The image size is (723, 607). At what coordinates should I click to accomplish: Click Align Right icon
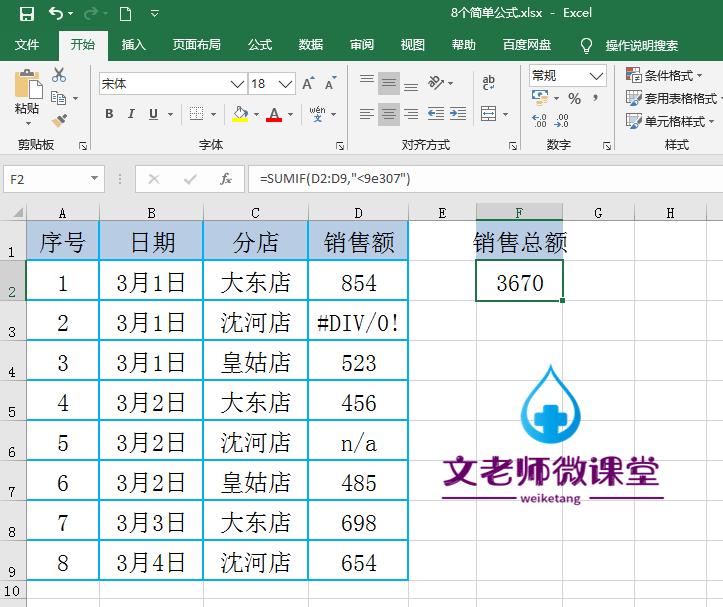(x=411, y=113)
